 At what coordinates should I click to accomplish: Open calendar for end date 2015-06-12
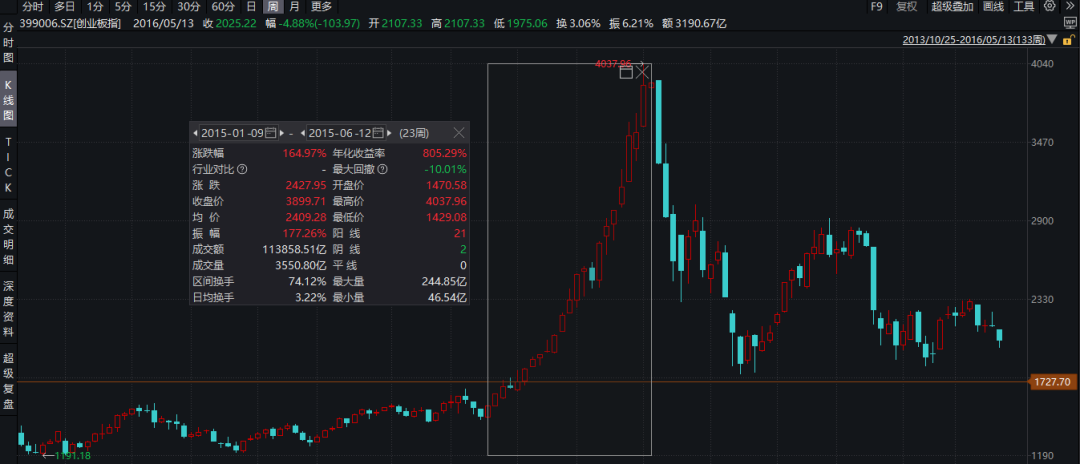(378, 133)
